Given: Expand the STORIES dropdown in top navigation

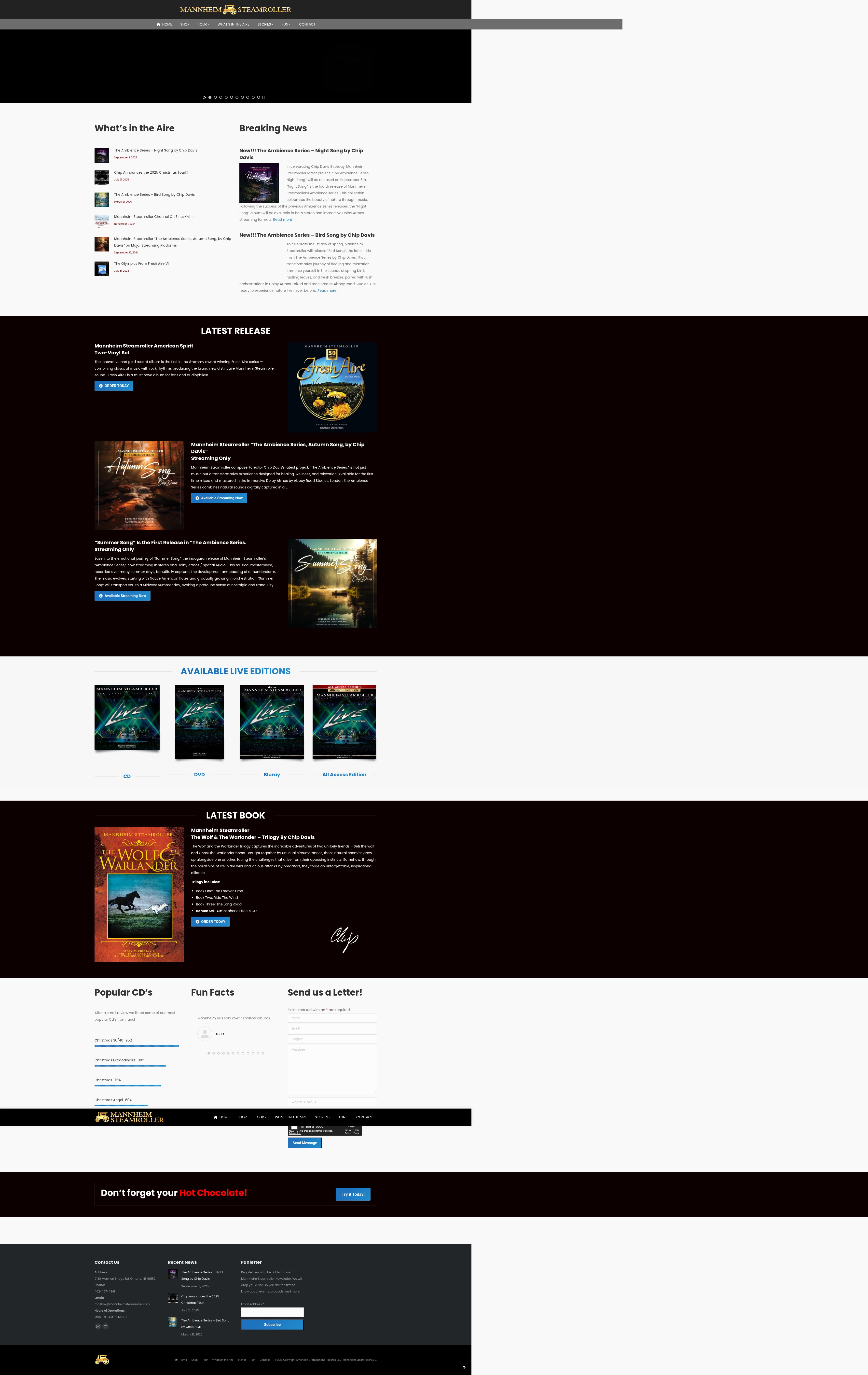Looking at the screenshot, I should (x=265, y=25).
